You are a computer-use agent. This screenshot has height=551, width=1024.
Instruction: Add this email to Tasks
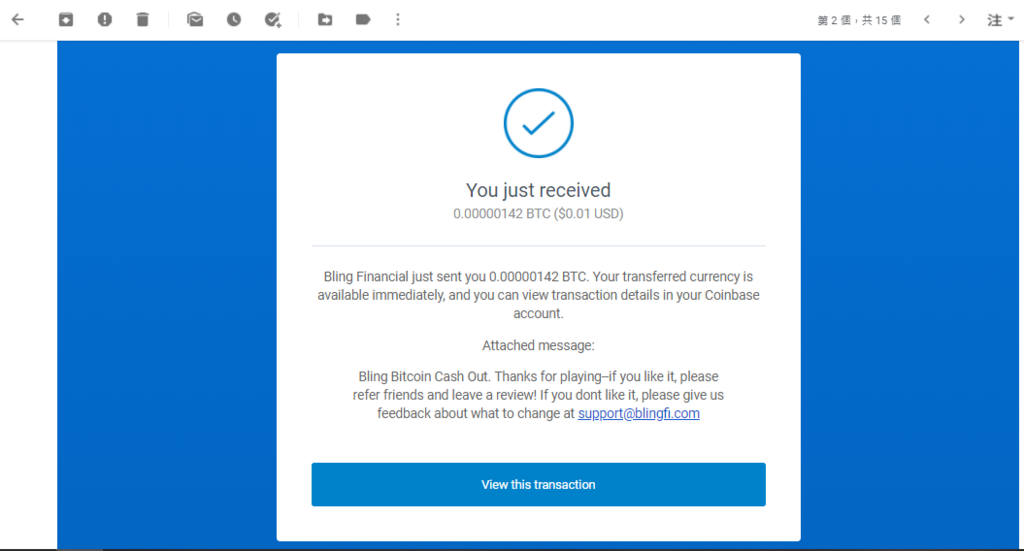coord(273,20)
